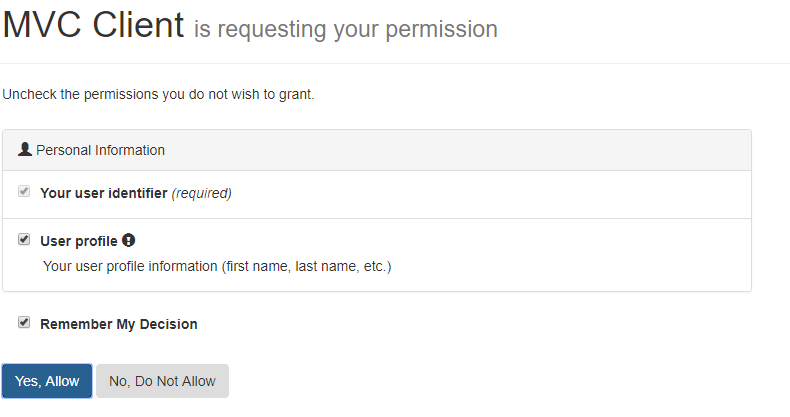Click the disabled user identifier checkbox
The height and width of the screenshot is (417, 790).
[x=24, y=191]
